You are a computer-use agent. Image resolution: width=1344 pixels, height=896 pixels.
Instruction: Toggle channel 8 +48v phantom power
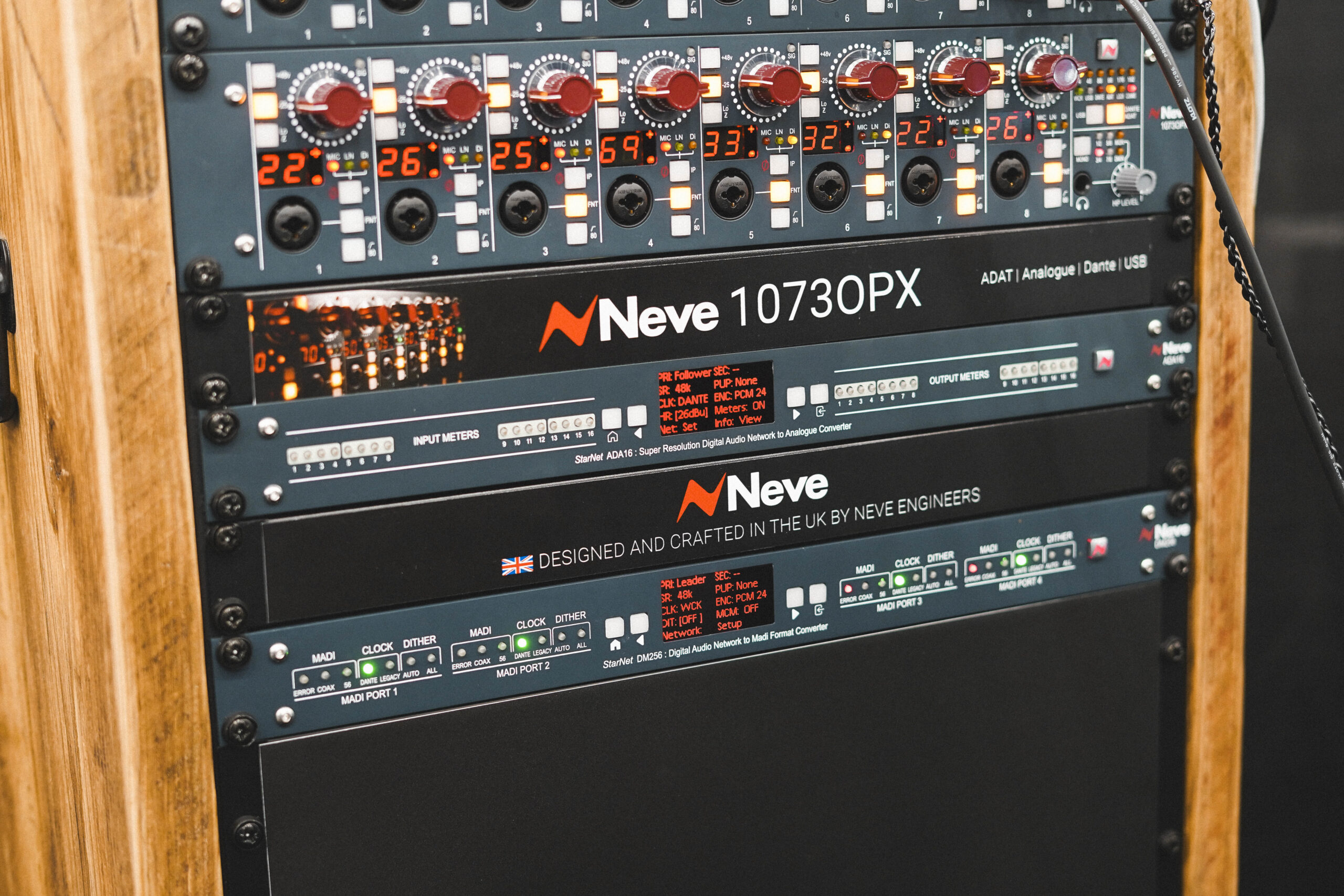994,49
